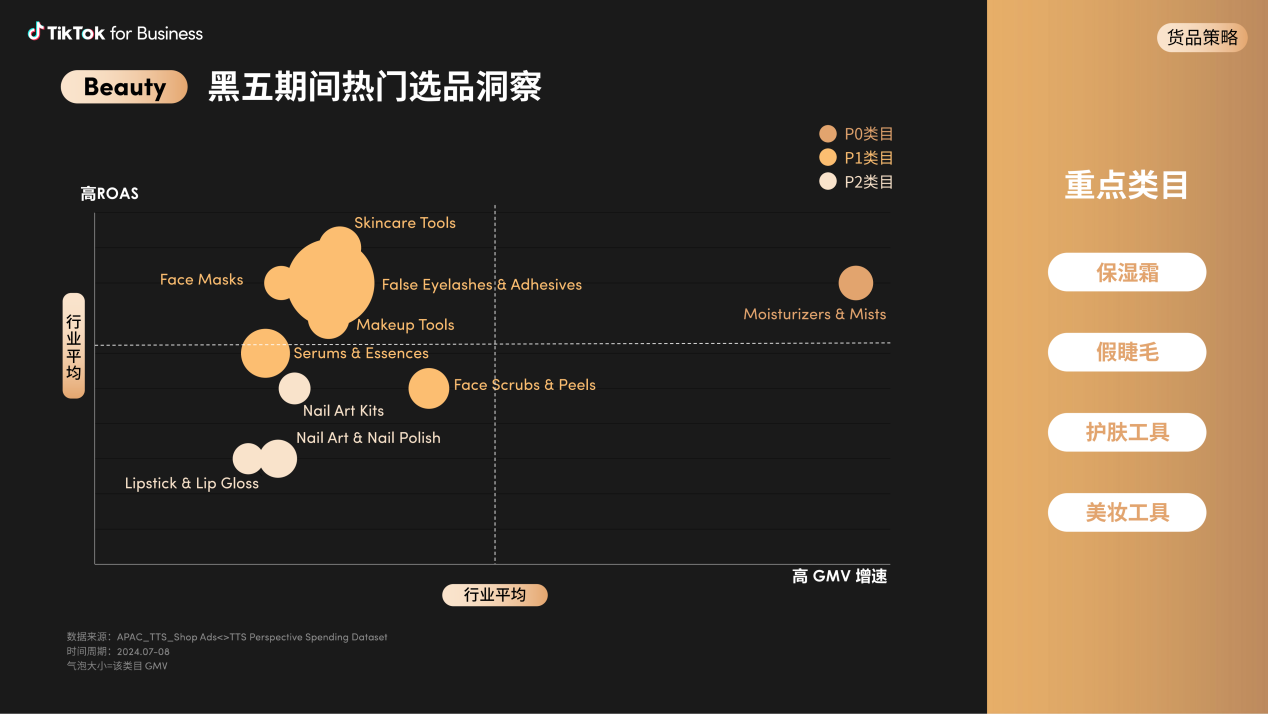1268x714 pixels.
Task: Switch to the Beauty category tab
Action: [x=123, y=87]
